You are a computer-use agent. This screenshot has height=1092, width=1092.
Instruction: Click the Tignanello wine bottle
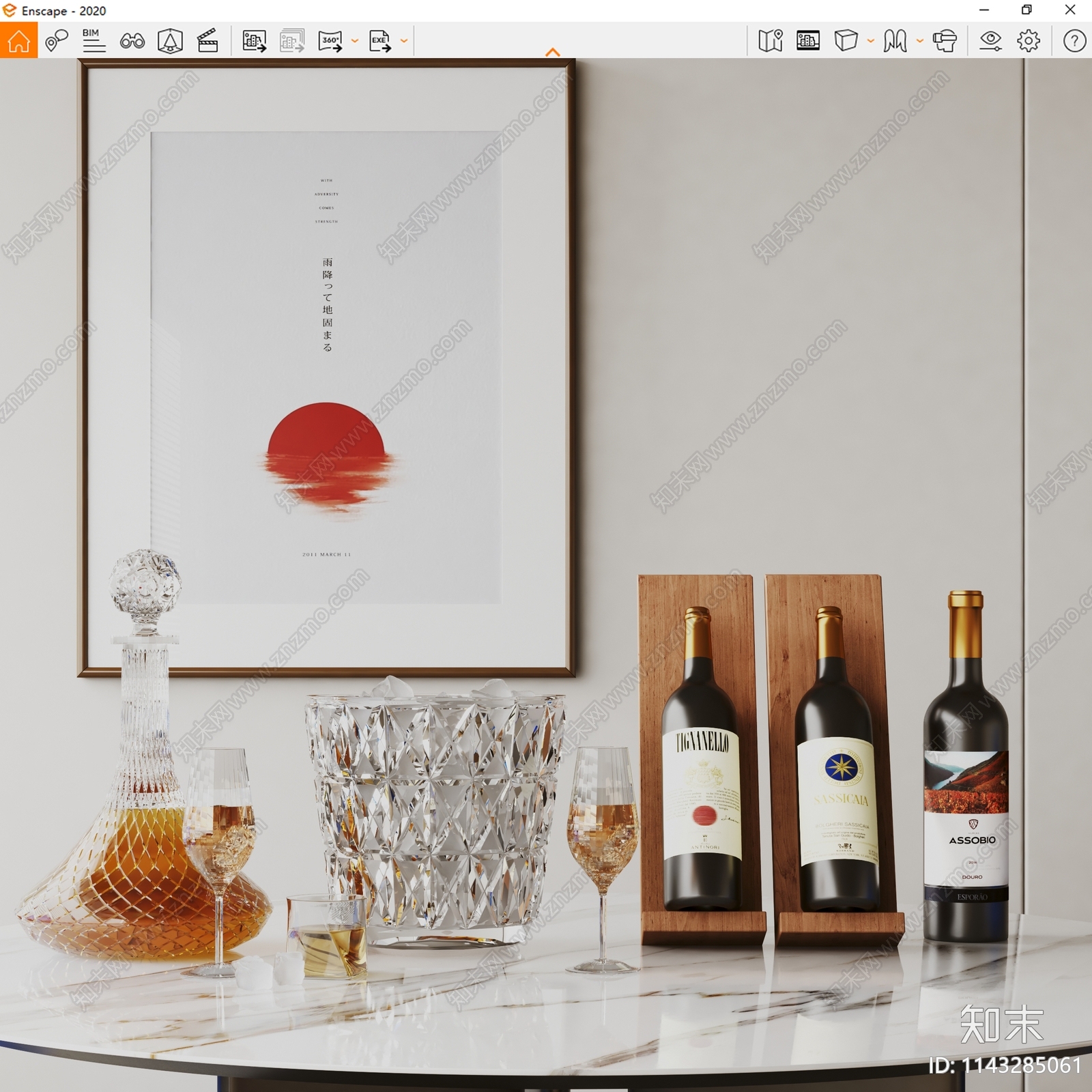701,759
